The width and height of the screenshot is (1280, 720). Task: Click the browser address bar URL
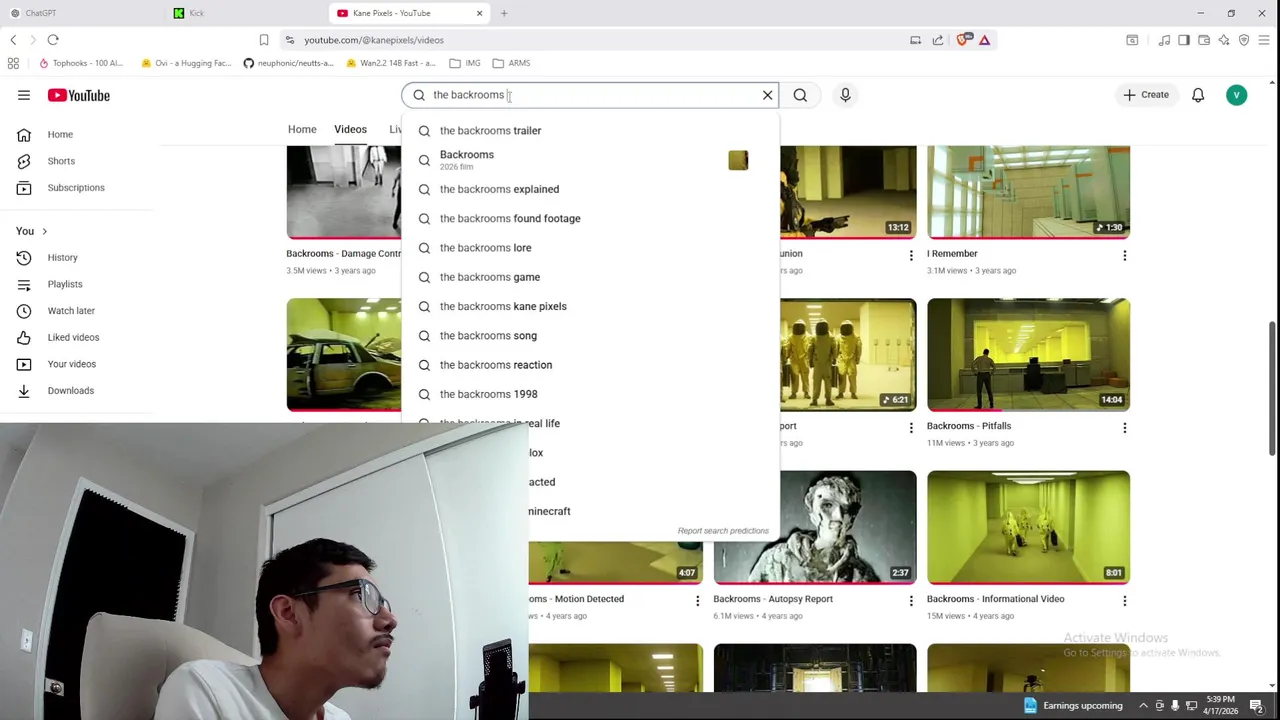pos(374,40)
